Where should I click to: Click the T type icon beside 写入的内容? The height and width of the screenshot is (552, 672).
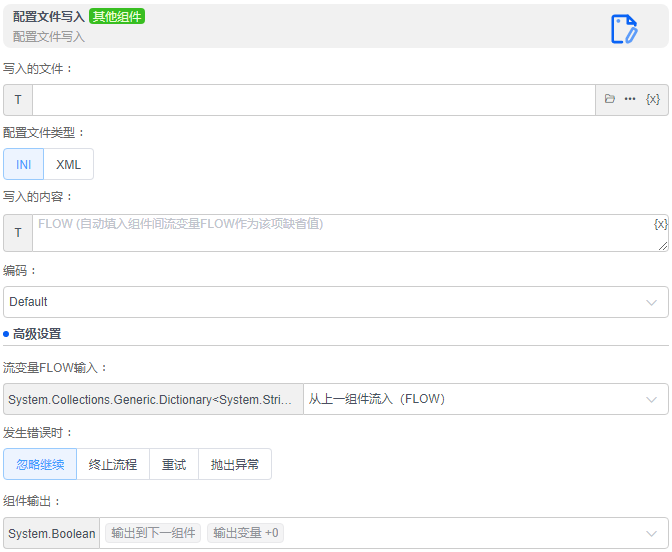18,233
